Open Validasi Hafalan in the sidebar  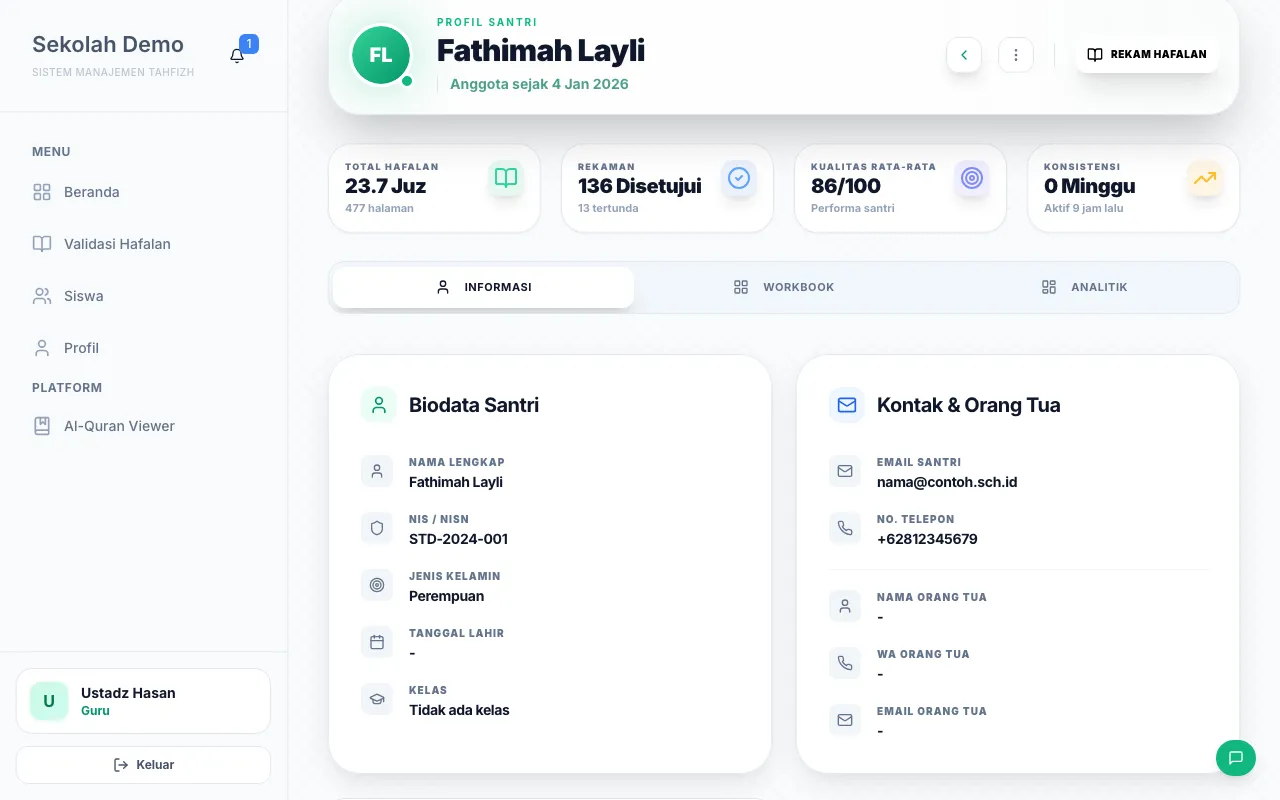(144, 244)
